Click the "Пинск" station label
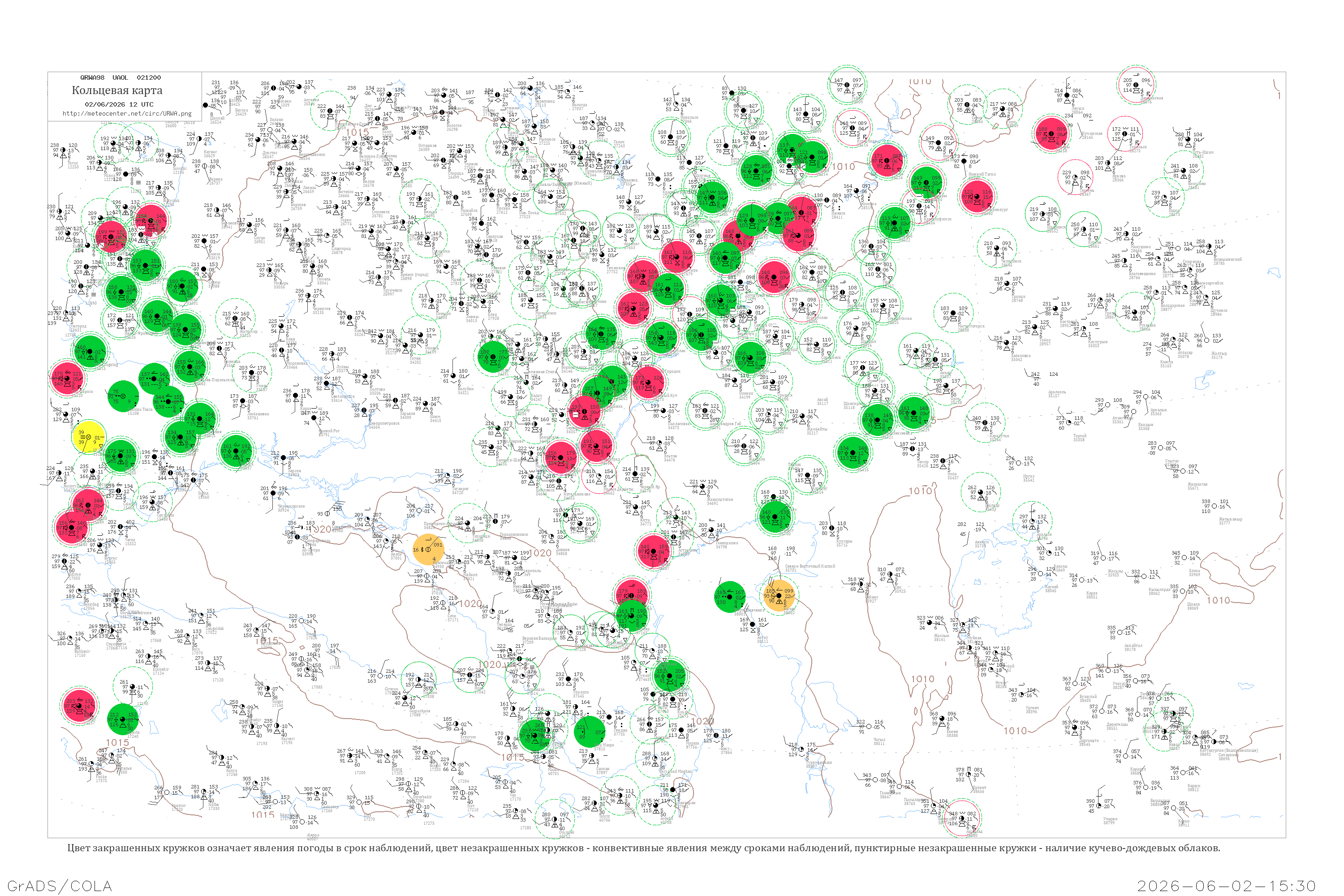 214,255
